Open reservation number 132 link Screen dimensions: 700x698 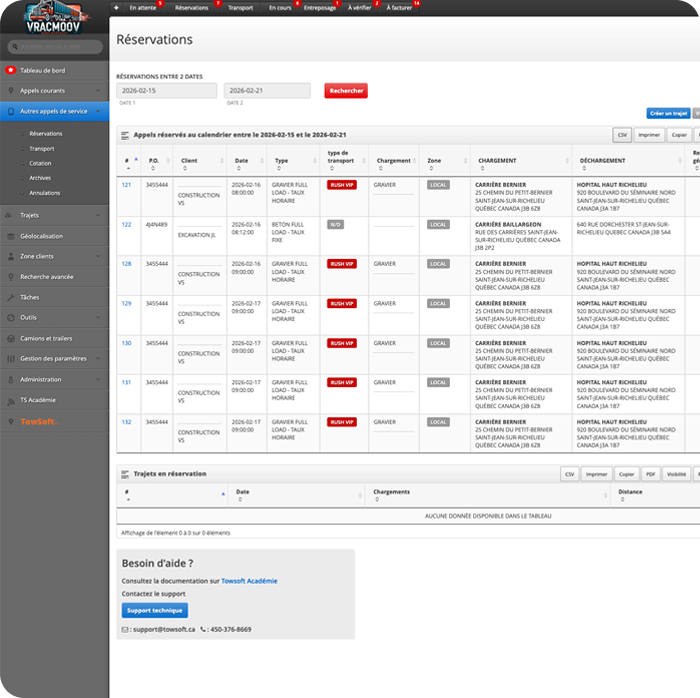[x=126, y=422]
